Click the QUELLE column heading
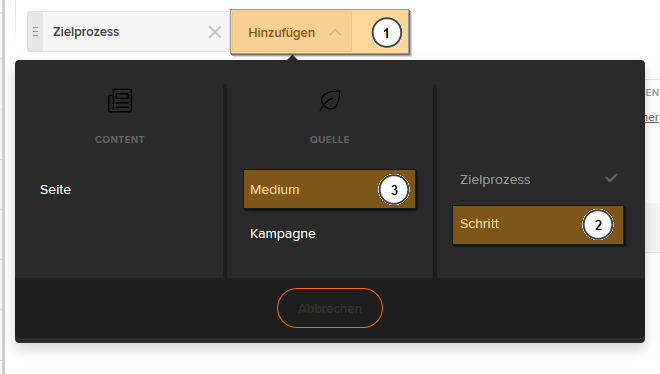Screen dimensions: 660x374 [330, 140]
